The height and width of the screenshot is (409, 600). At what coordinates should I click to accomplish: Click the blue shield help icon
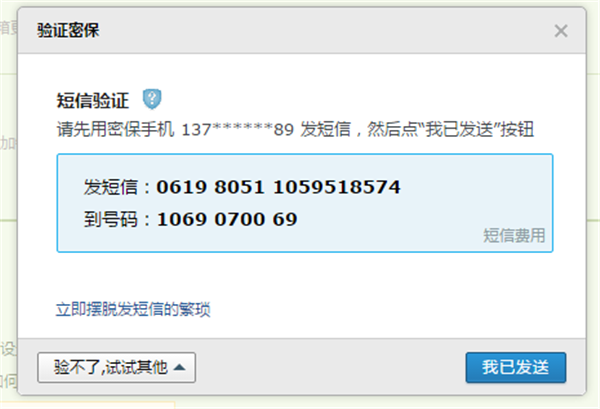[x=152, y=99]
